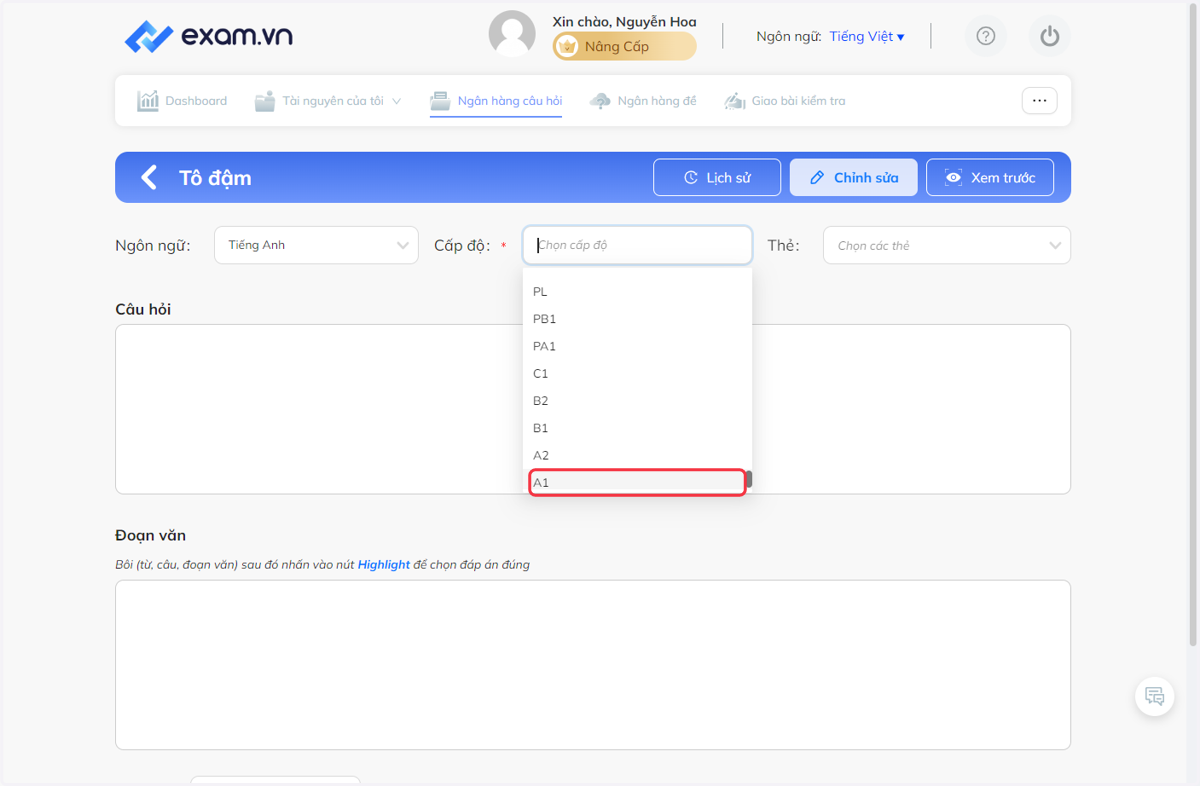
Task: Select A2 level option
Action: click(x=637, y=455)
